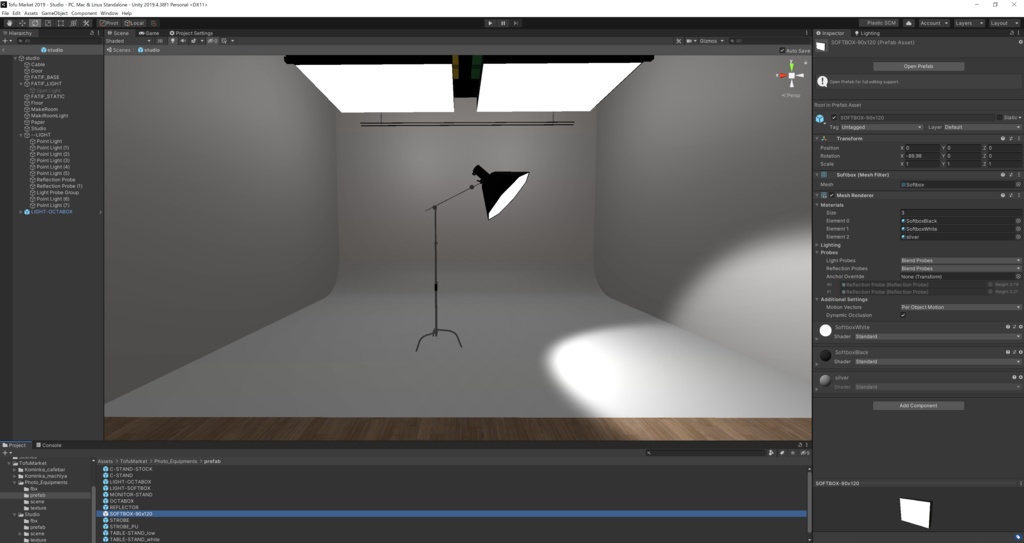Image resolution: width=1024 pixels, height=543 pixels.
Task: Open the Light Probes Blend Probes dropdown
Action: [x=960, y=261]
